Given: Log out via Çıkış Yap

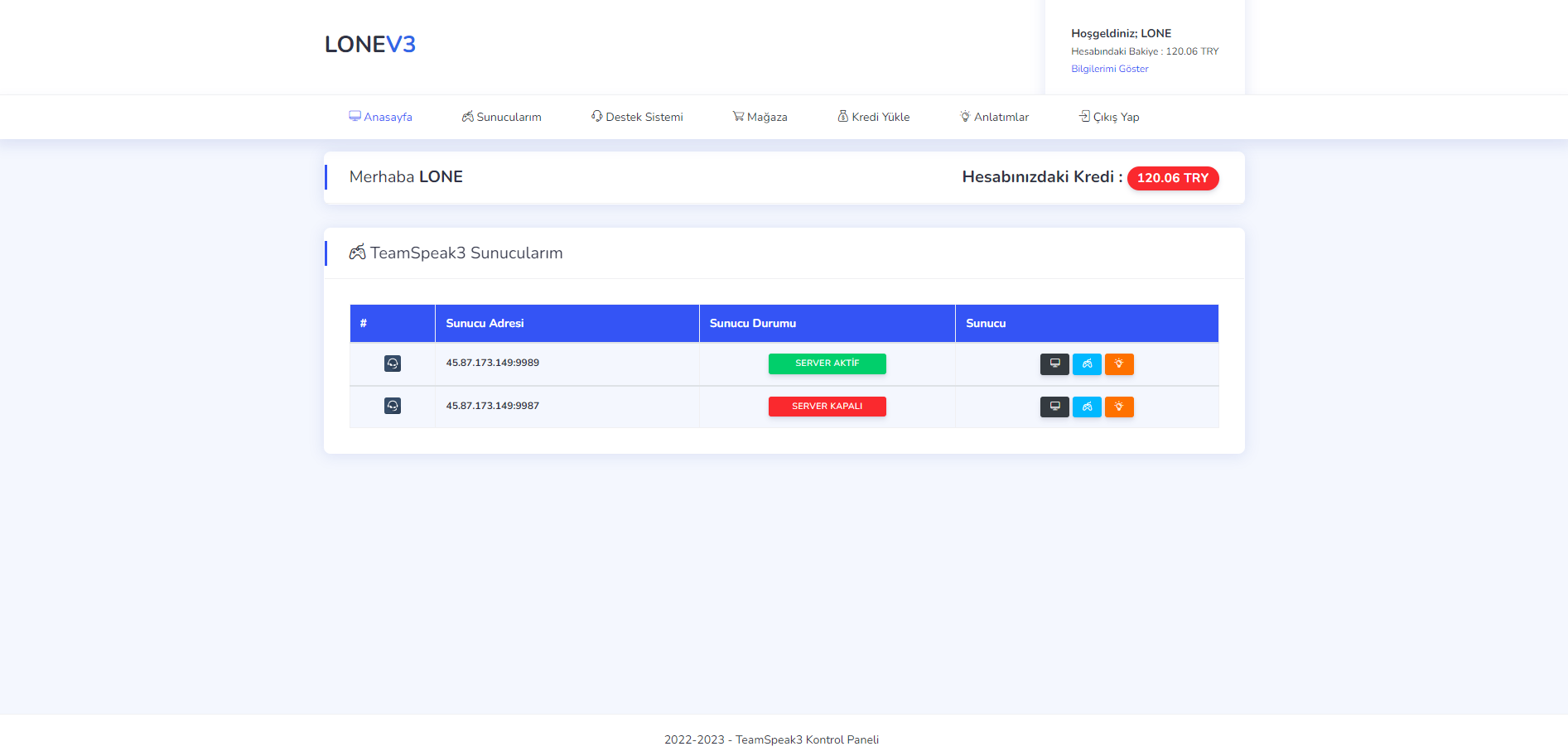Looking at the screenshot, I should 1109,117.
